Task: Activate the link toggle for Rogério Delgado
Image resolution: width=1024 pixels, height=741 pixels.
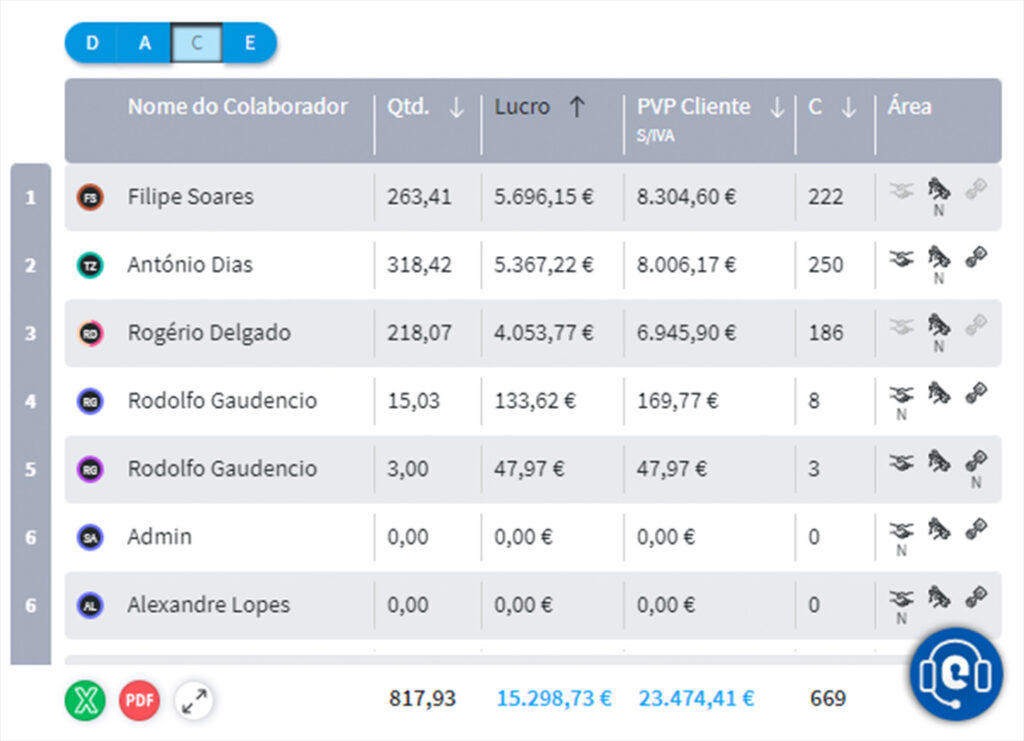Action: coord(977,326)
